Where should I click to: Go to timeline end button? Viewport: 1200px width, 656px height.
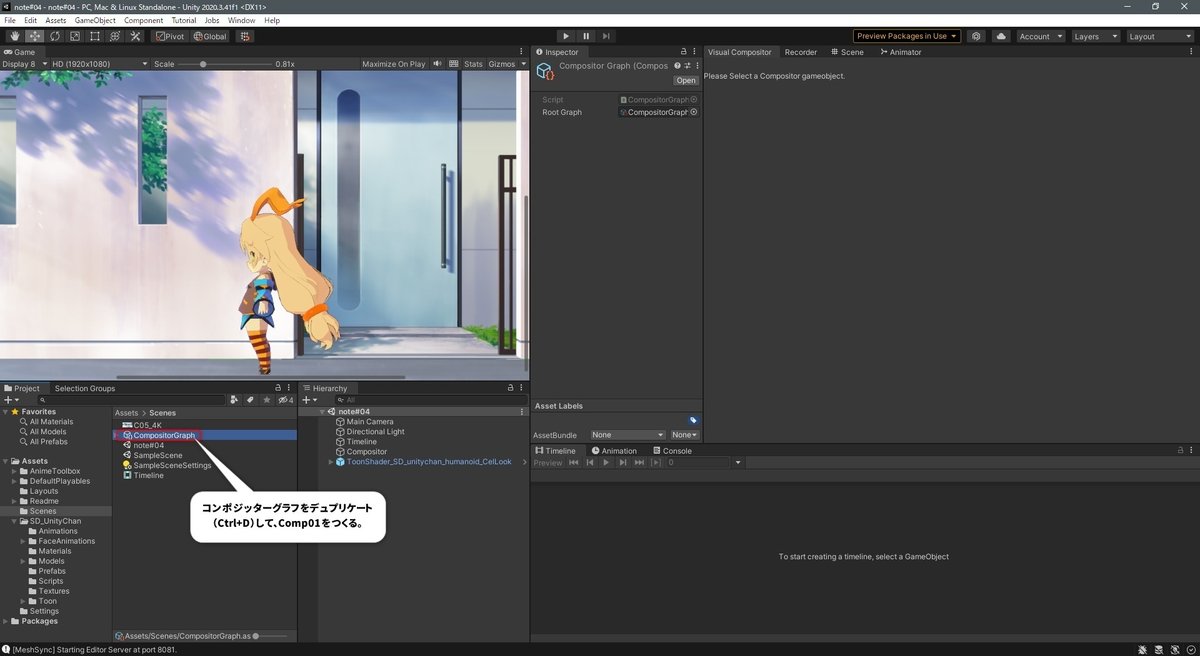coord(638,463)
